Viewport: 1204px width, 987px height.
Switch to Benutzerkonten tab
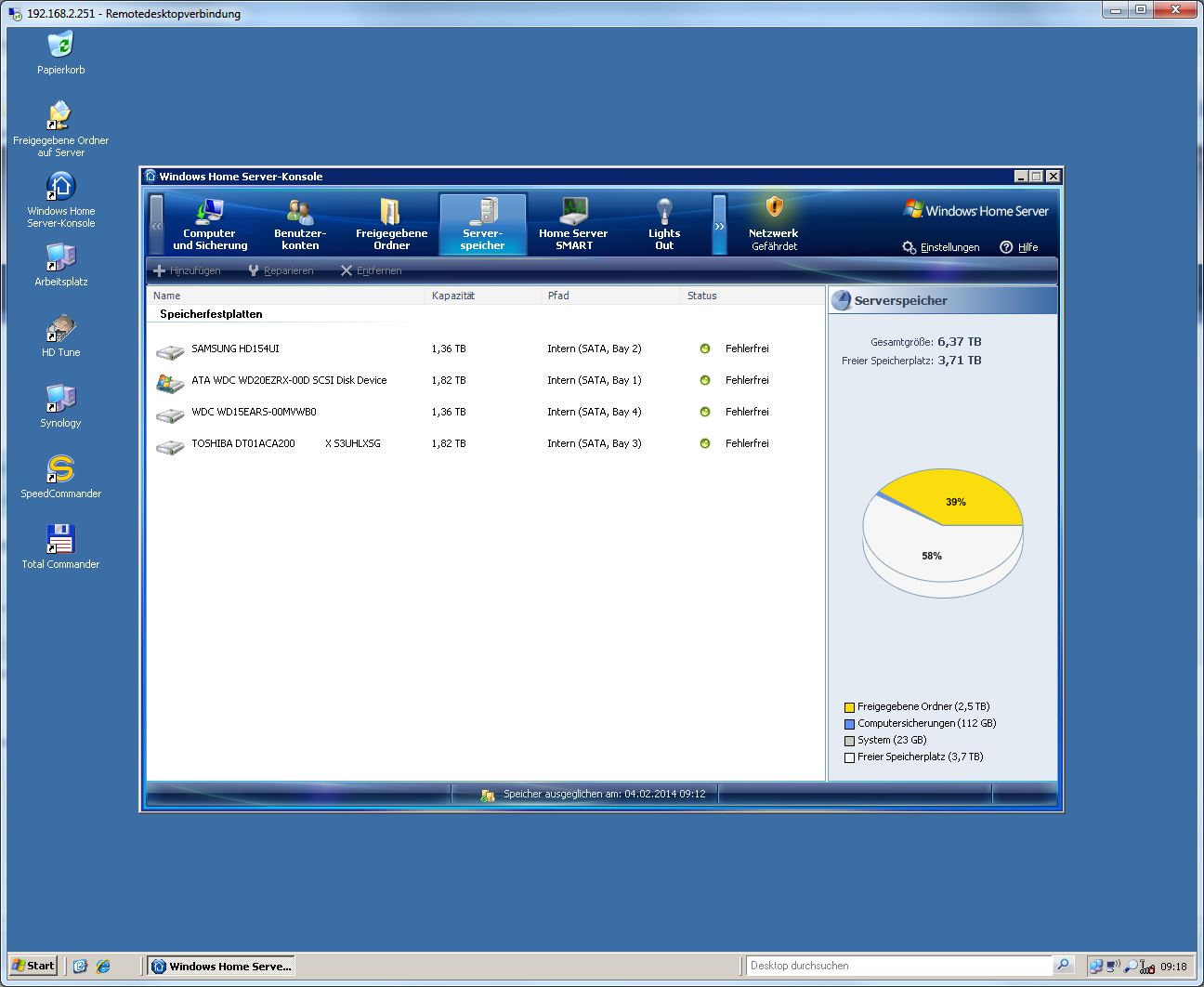pyautogui.click(x=300, y=224)
